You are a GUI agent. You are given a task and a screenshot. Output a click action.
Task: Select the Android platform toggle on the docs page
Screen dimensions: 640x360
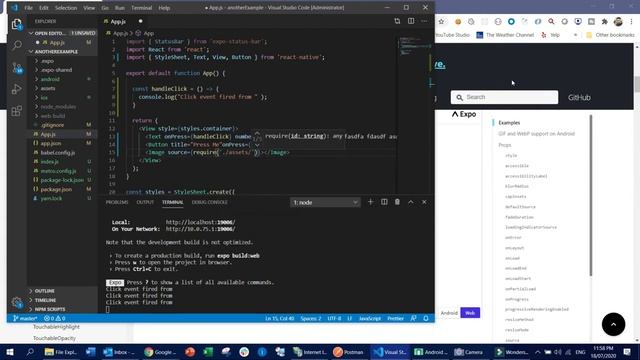tap(449, 313)
